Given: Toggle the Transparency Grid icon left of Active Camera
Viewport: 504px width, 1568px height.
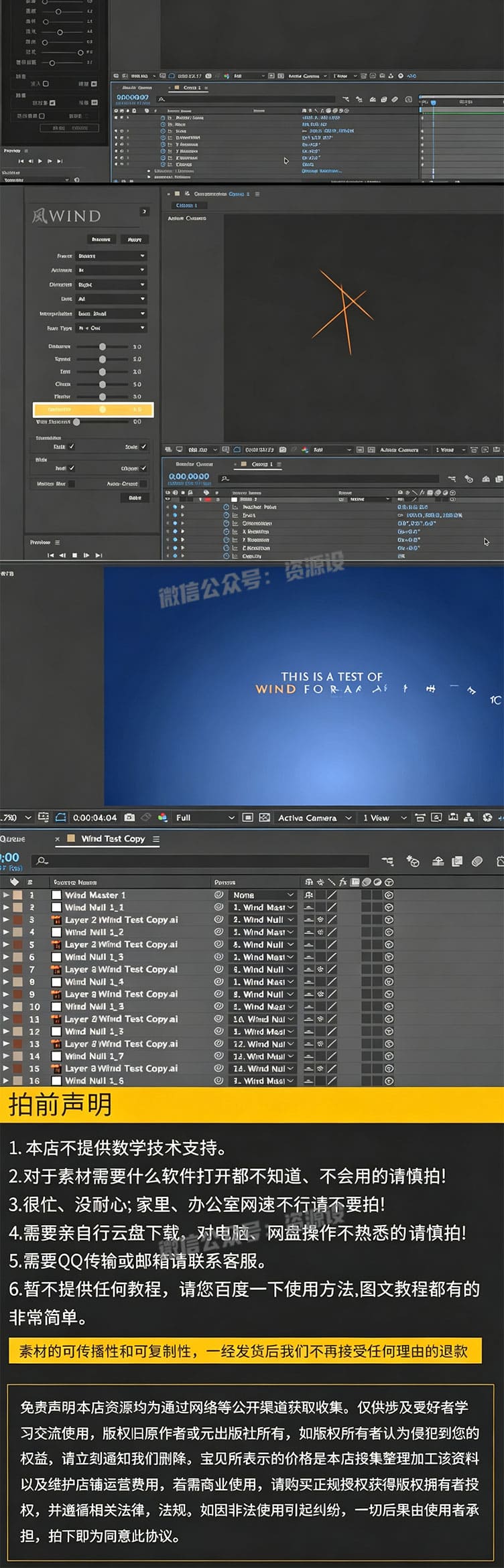Looking at the screenshot, I should tap(265, 817).
